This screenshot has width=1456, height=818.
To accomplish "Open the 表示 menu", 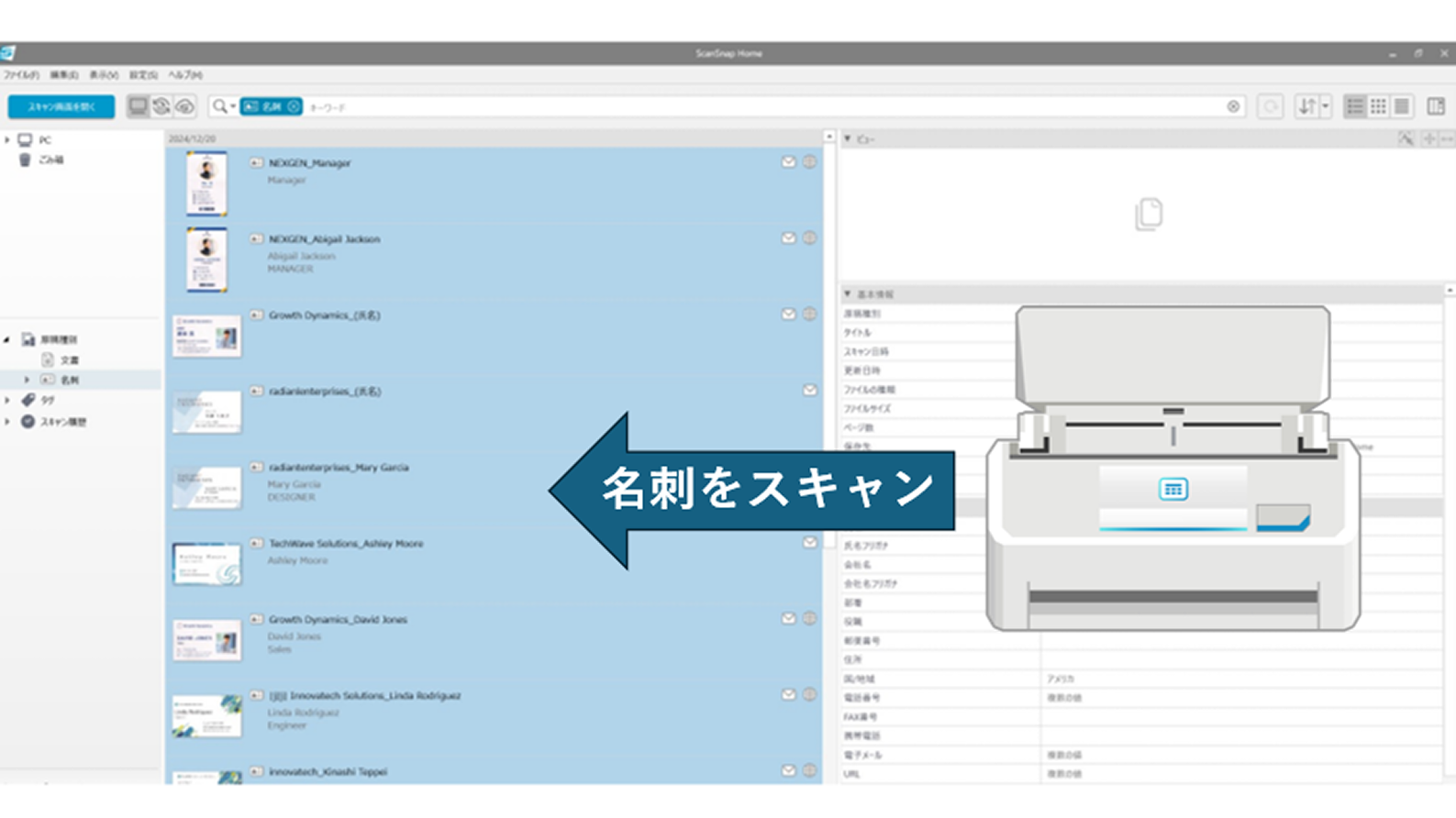I will click(x=103, y=75).
